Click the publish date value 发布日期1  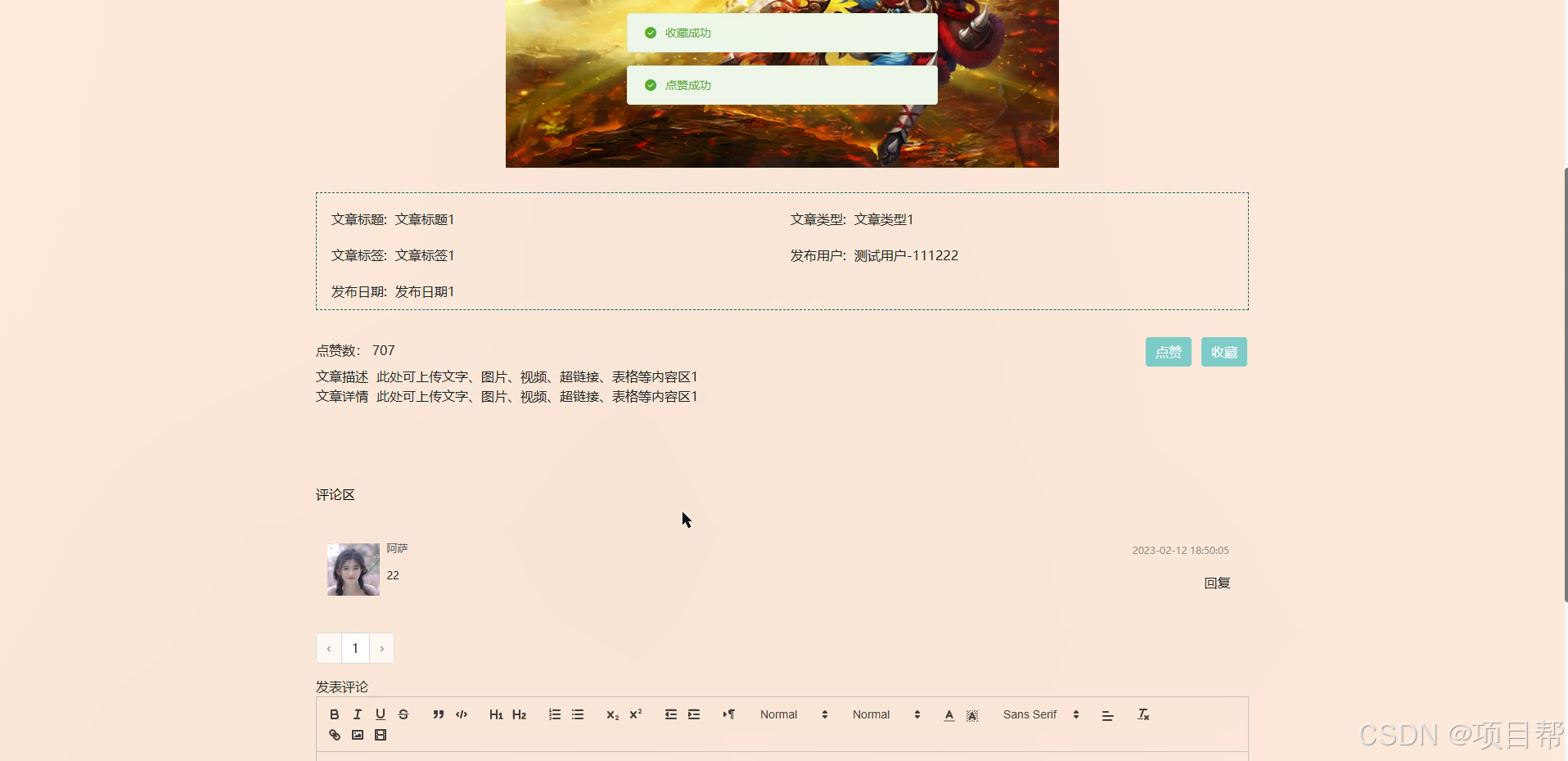pyautogui.click(x=425, y=291)
